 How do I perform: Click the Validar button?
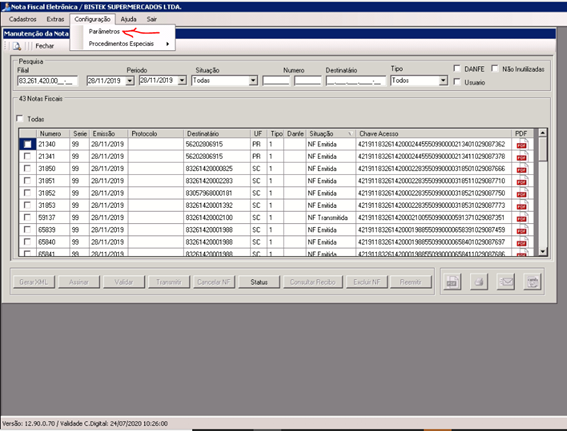[x=124, y=282]
